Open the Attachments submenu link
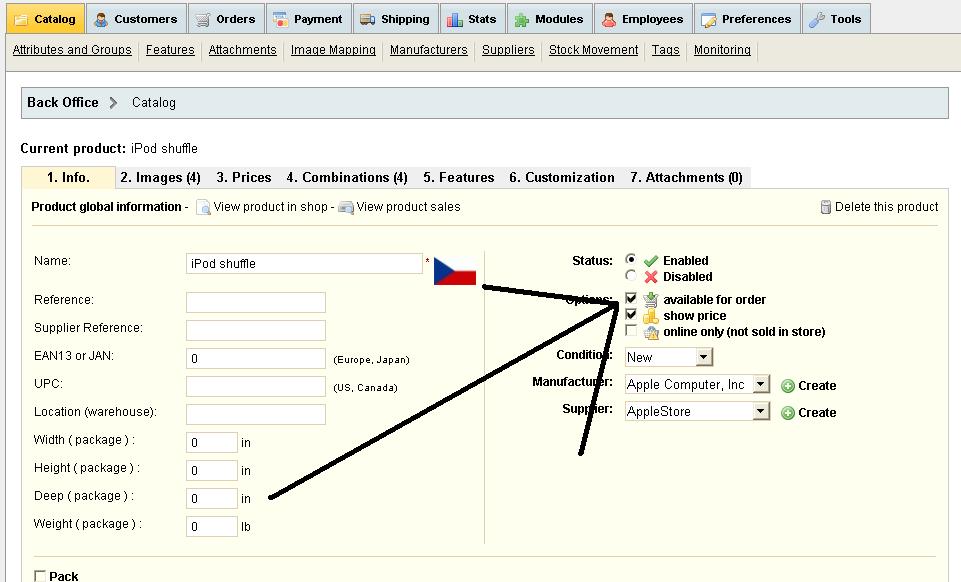The height and width of the screenshot is (582, 961). point(243,50)
